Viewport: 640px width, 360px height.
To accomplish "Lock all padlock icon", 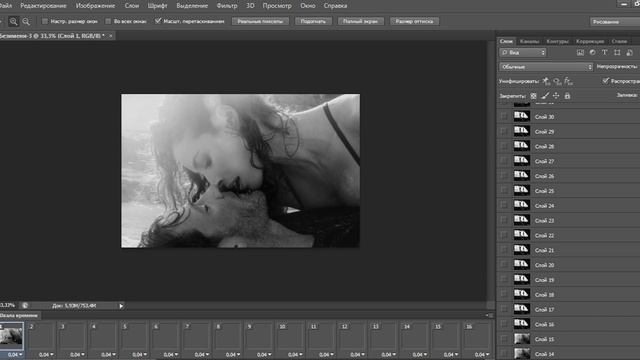I will click(x=567, y=96).
